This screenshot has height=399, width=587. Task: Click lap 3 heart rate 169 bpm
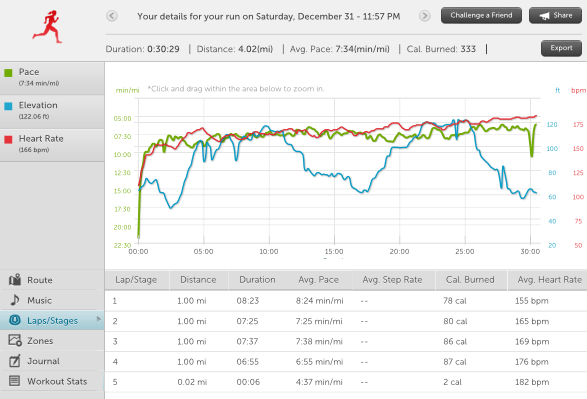532,341
